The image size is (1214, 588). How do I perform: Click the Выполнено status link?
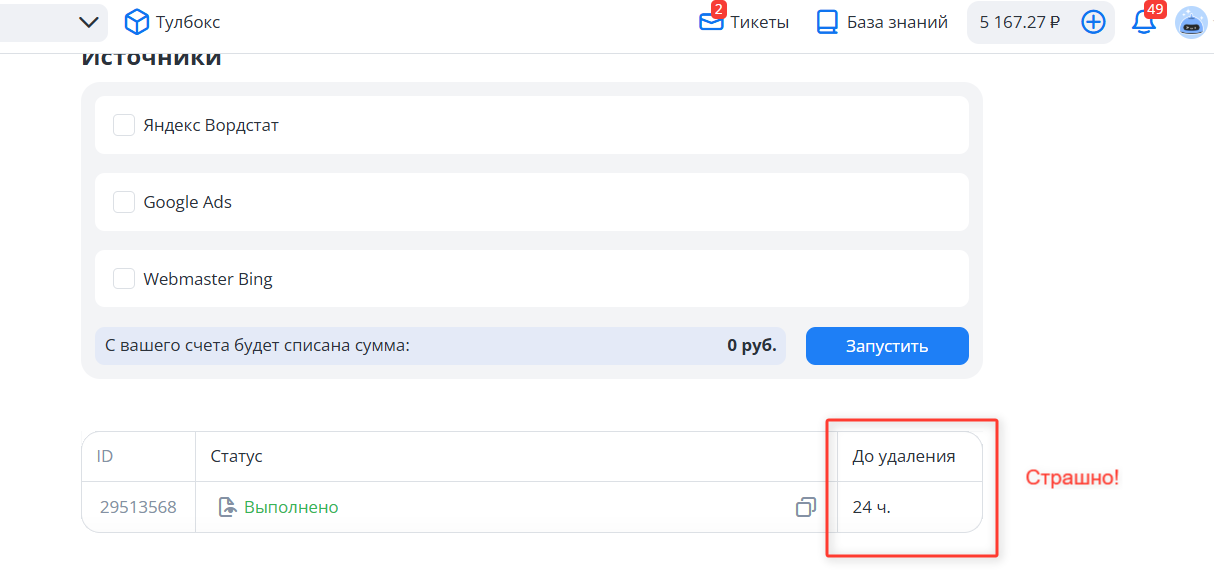(x=291, y=507)
